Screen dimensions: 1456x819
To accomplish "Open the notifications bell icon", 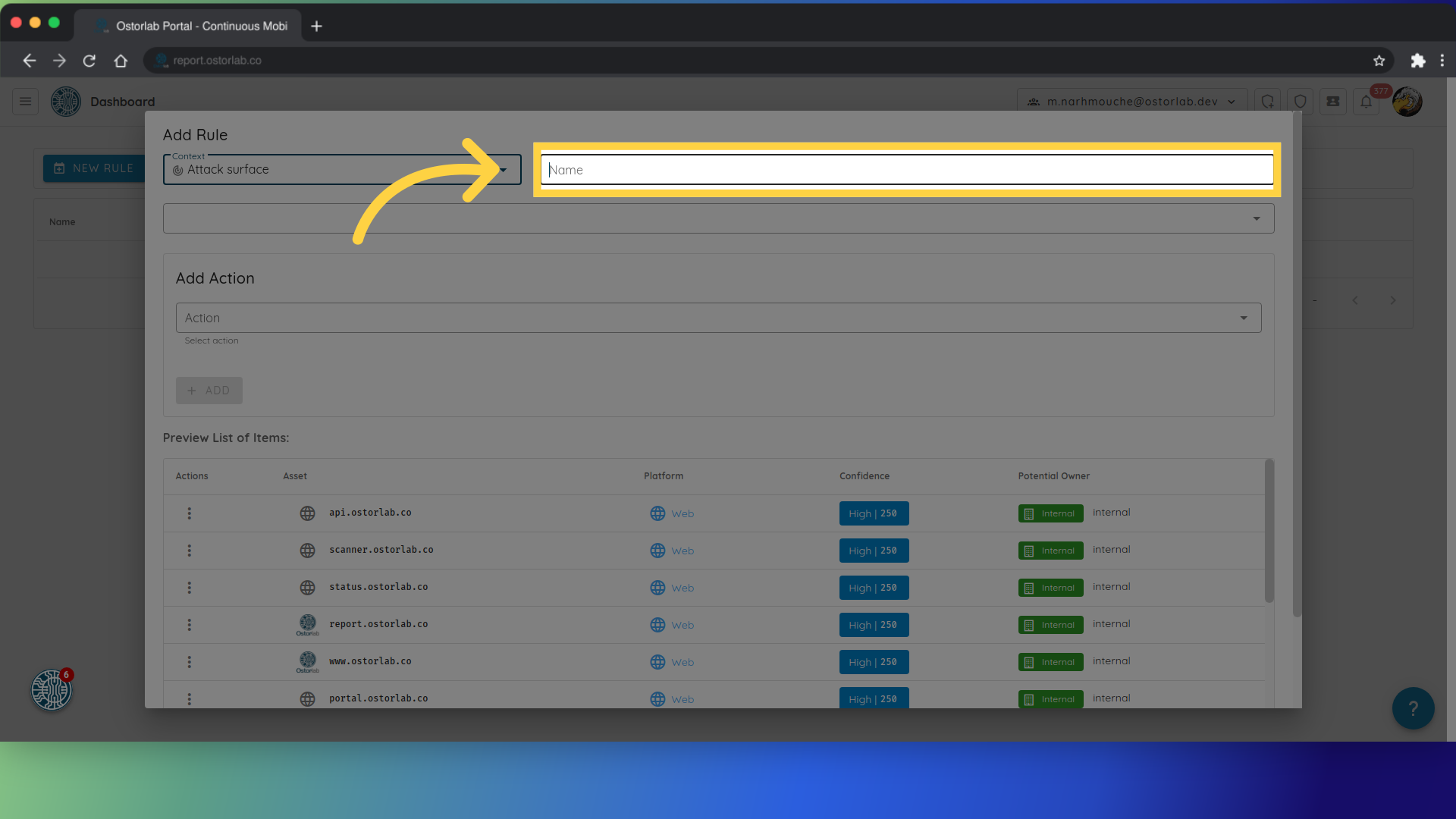I will pos(1366,102).
